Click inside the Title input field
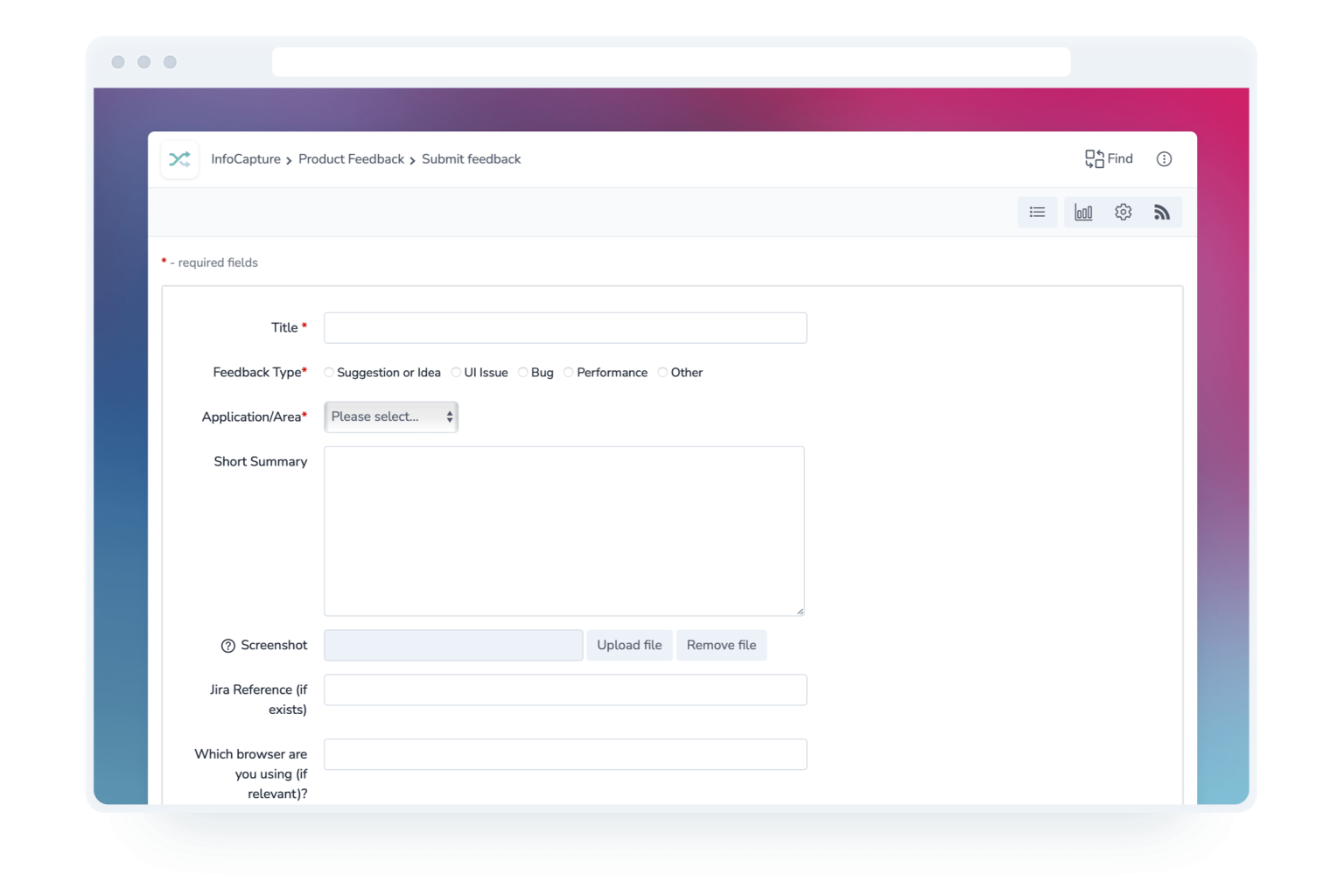 (x=564, y=327)
